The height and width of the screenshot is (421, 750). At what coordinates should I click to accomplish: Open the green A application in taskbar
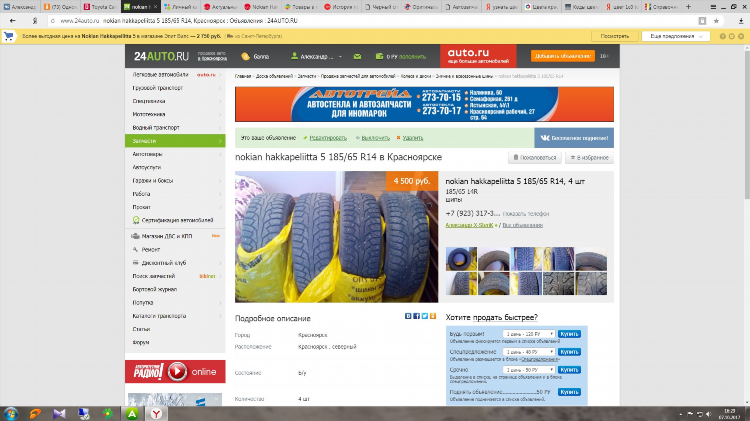click(132, 414)
